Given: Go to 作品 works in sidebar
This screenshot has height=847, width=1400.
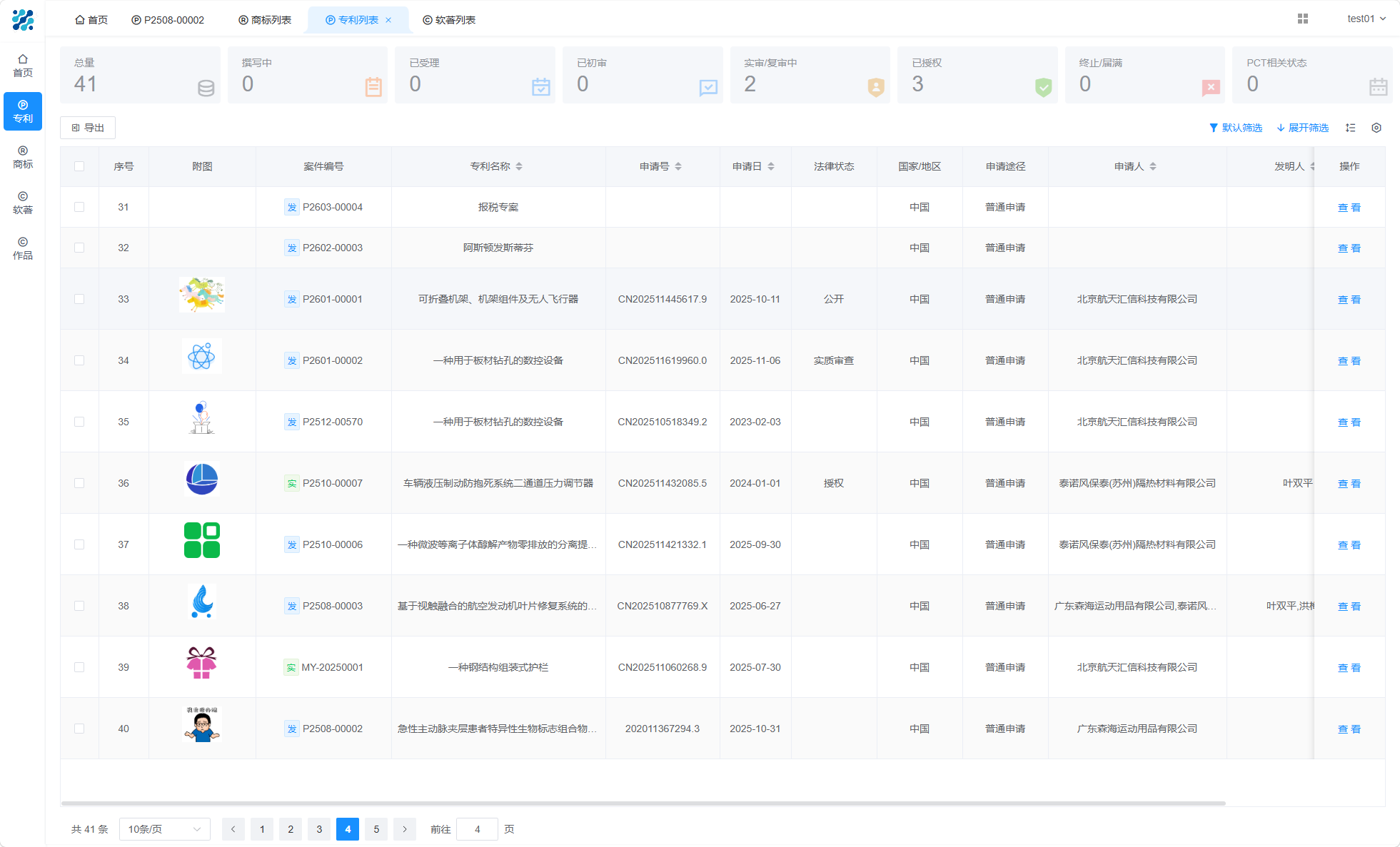Looking at the screenshot, I should (x=23, y=248).
